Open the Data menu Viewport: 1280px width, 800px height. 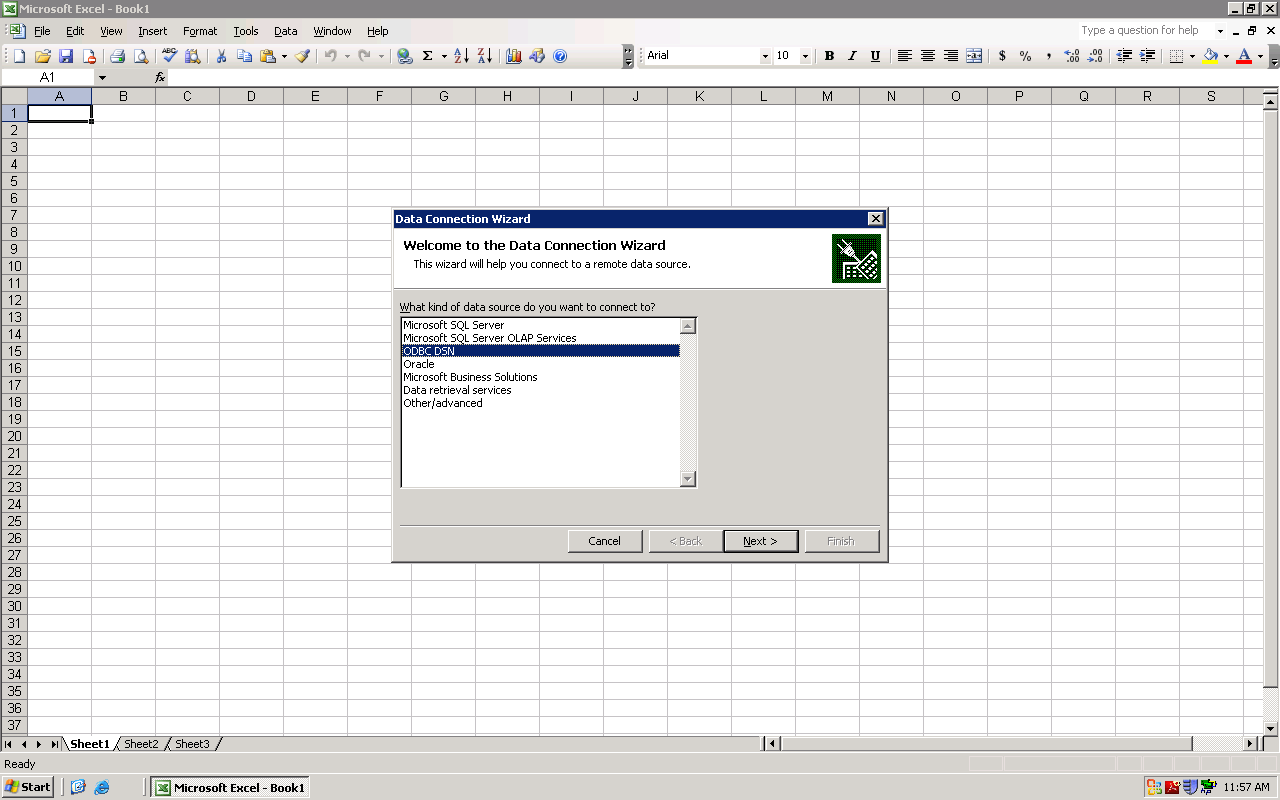[286, 31]
